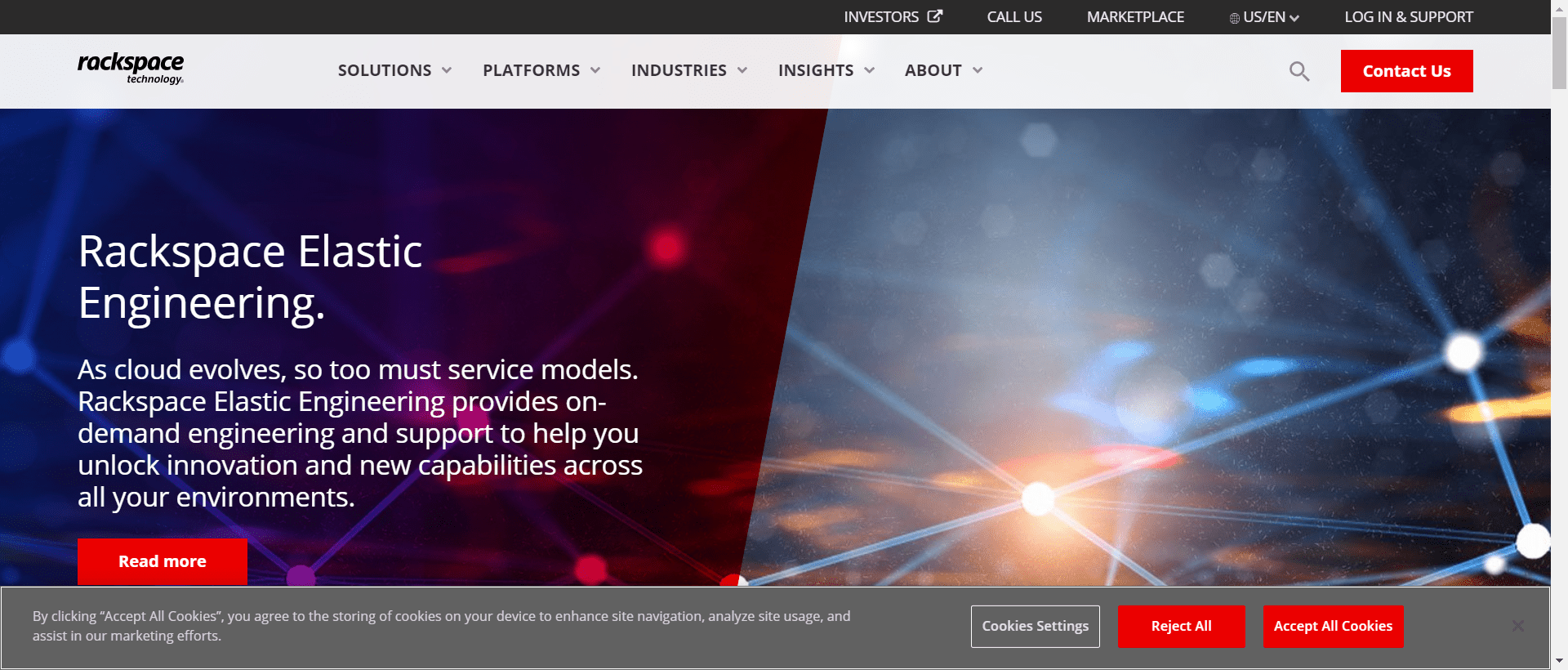Image resolution: width=1568 pixels, height=670 pixels.
Task: Click Accept All Cookies
Action: pyautogui.click(x=1334, y=627)
